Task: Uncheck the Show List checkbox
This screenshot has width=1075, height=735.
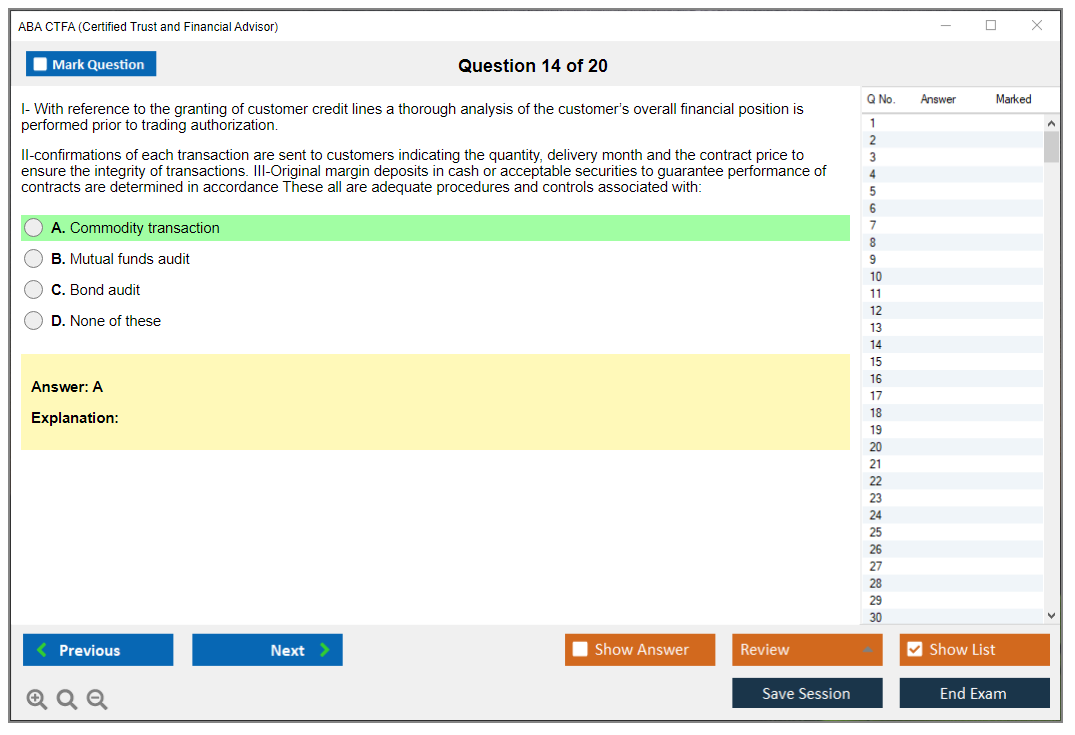Action: pos(914,650)
